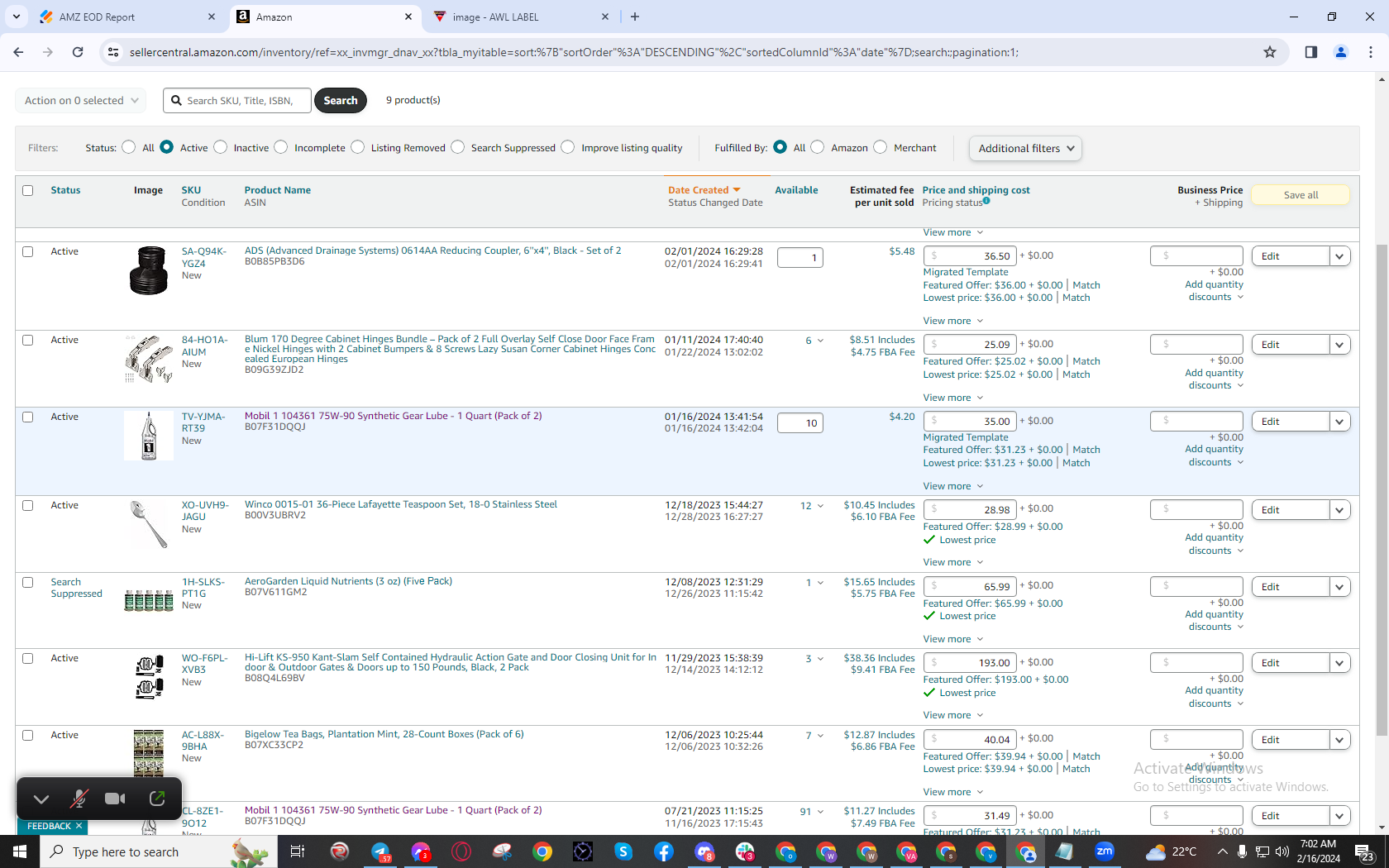This screenshot has width=1389, height=868.
Task: Expand available quantity chevron for Bigelow Tea Bags
Action: pos(820,736)
